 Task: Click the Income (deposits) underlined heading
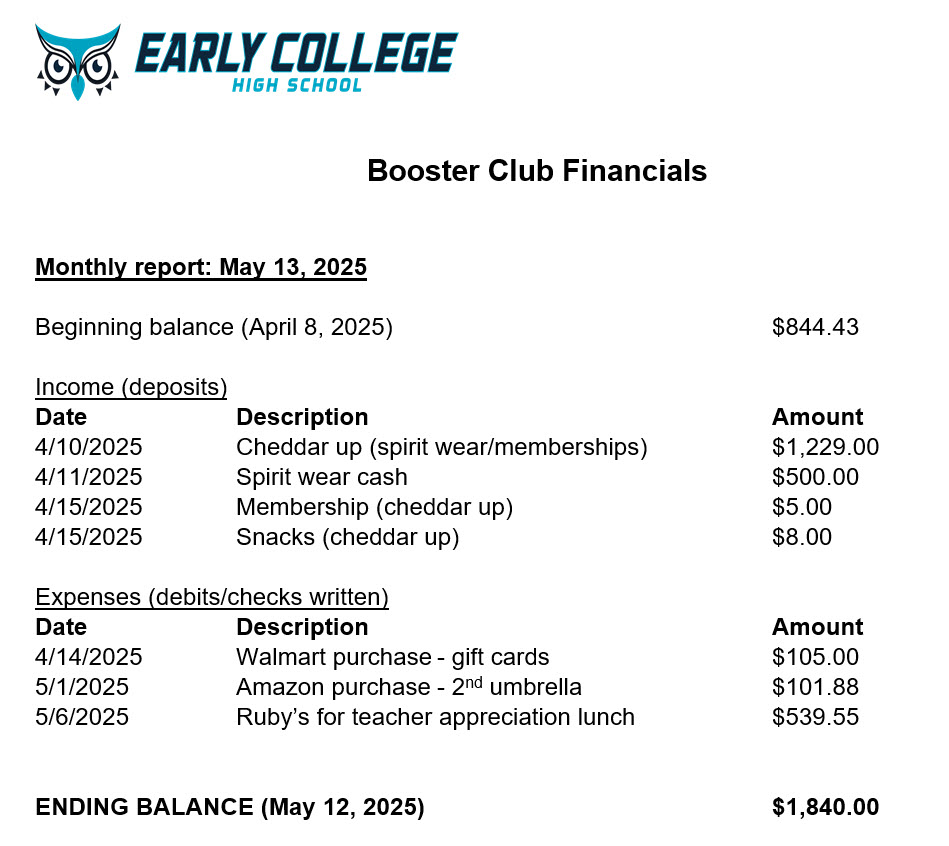(131, 387)
